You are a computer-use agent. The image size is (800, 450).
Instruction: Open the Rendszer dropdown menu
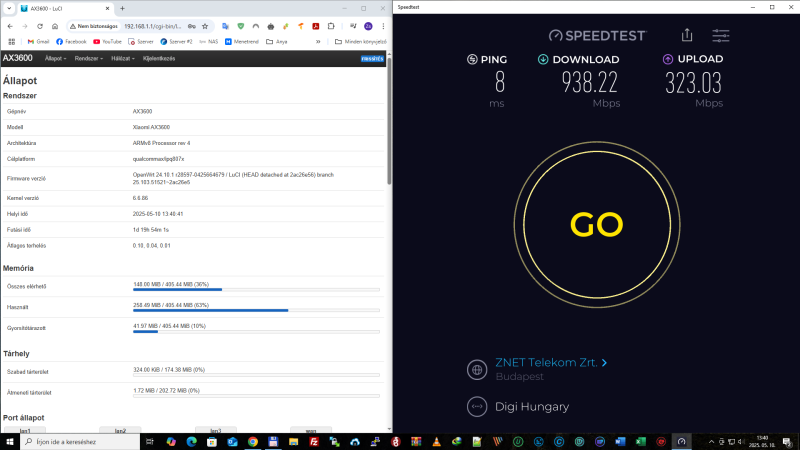(x=89, y=59)
